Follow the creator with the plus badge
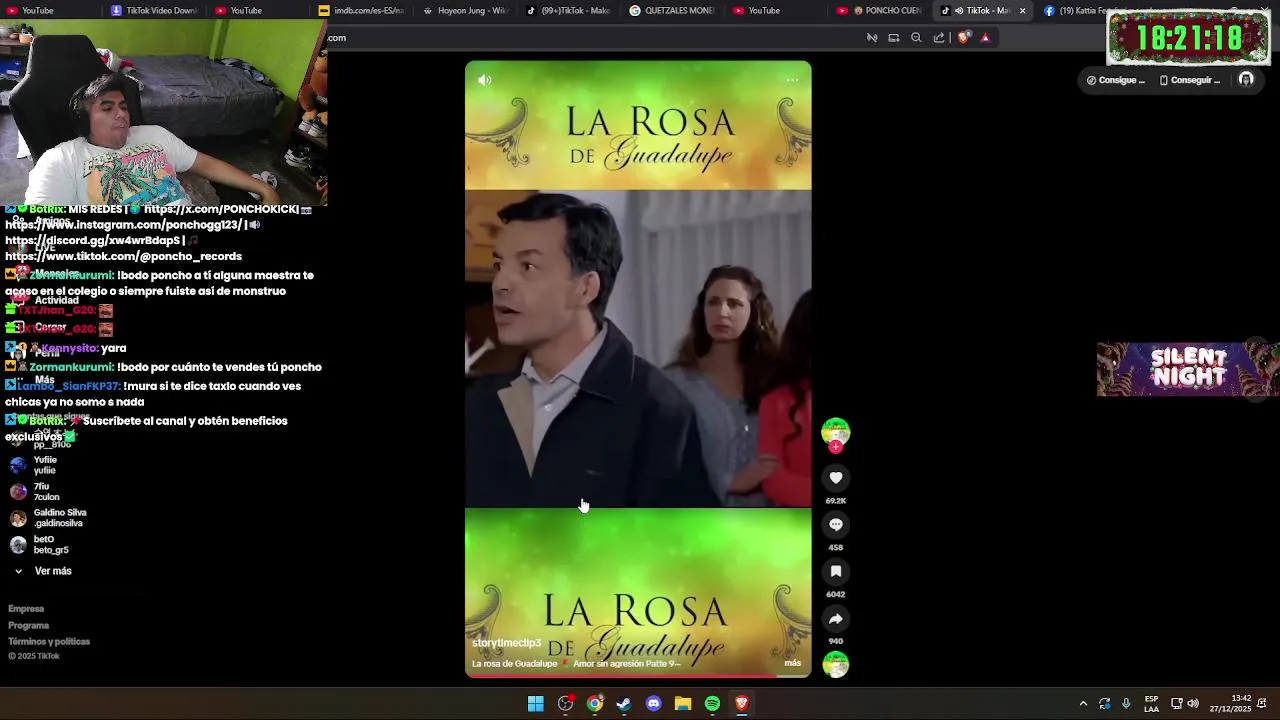The width and height of the screenshot is (1280, 720). [x=836, y=447]
